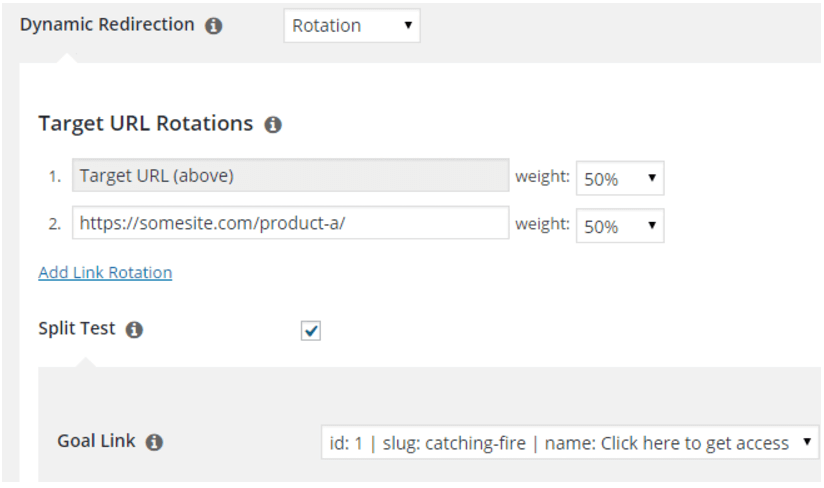Click the weight label in first rotation row
The height and width of the screenshot is (488, 824).
(542, 177)
